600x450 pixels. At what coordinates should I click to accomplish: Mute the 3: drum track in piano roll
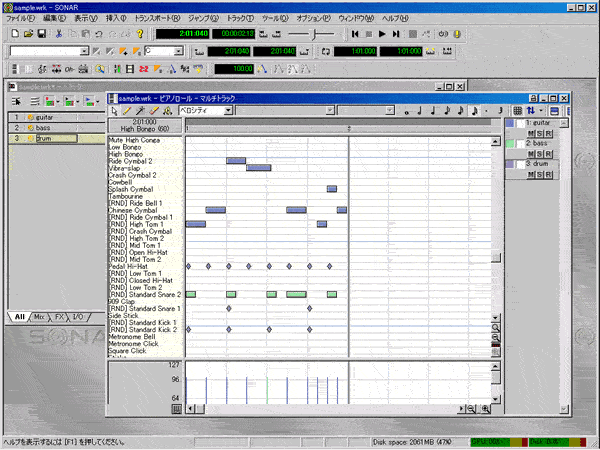[530, 174]
